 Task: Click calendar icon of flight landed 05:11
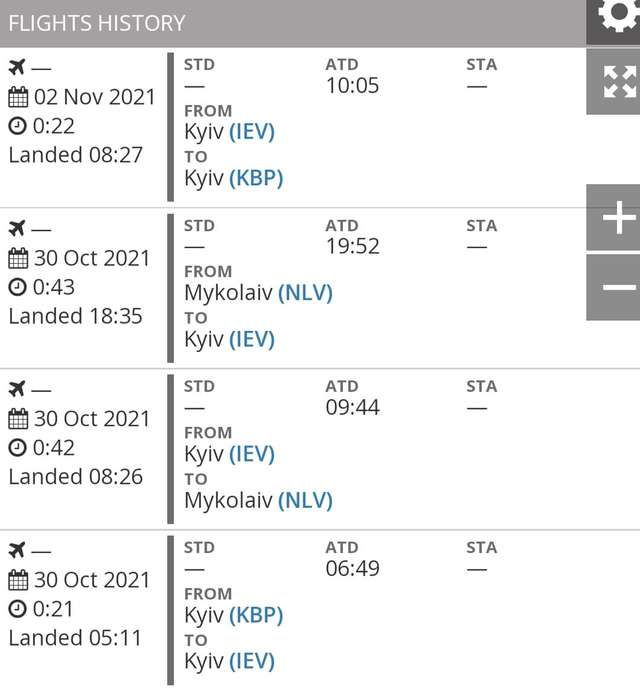coord(18,580)
